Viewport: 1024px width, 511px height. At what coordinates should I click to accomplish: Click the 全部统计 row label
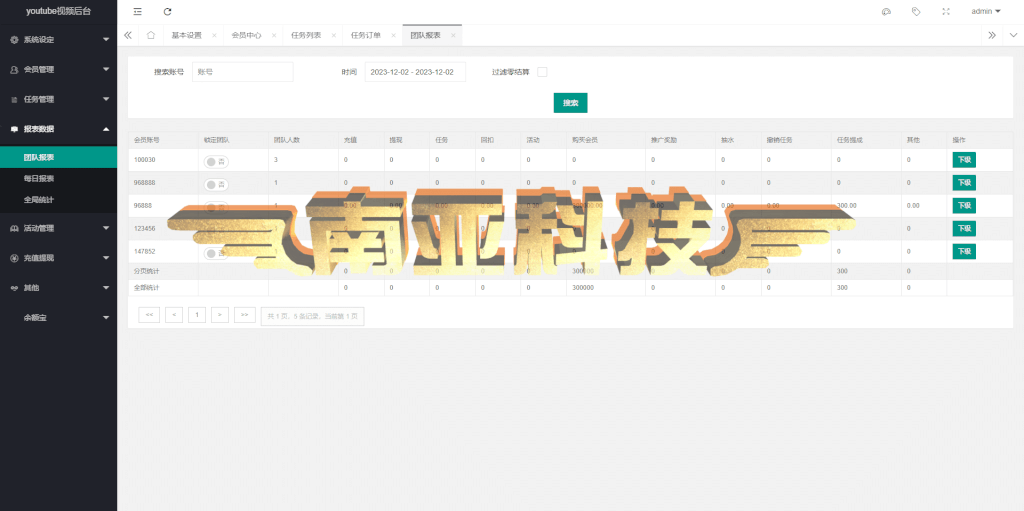pos(147,288)
